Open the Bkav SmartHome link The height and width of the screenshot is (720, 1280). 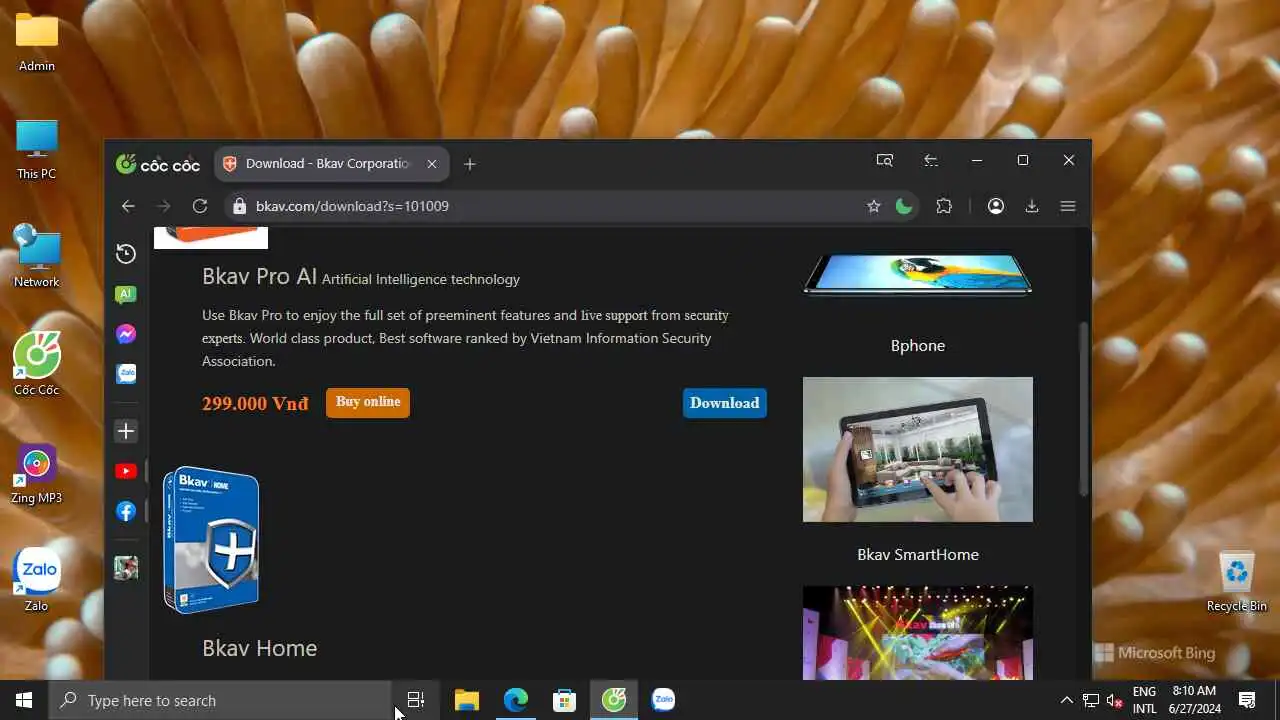click(x=918, y=555)
